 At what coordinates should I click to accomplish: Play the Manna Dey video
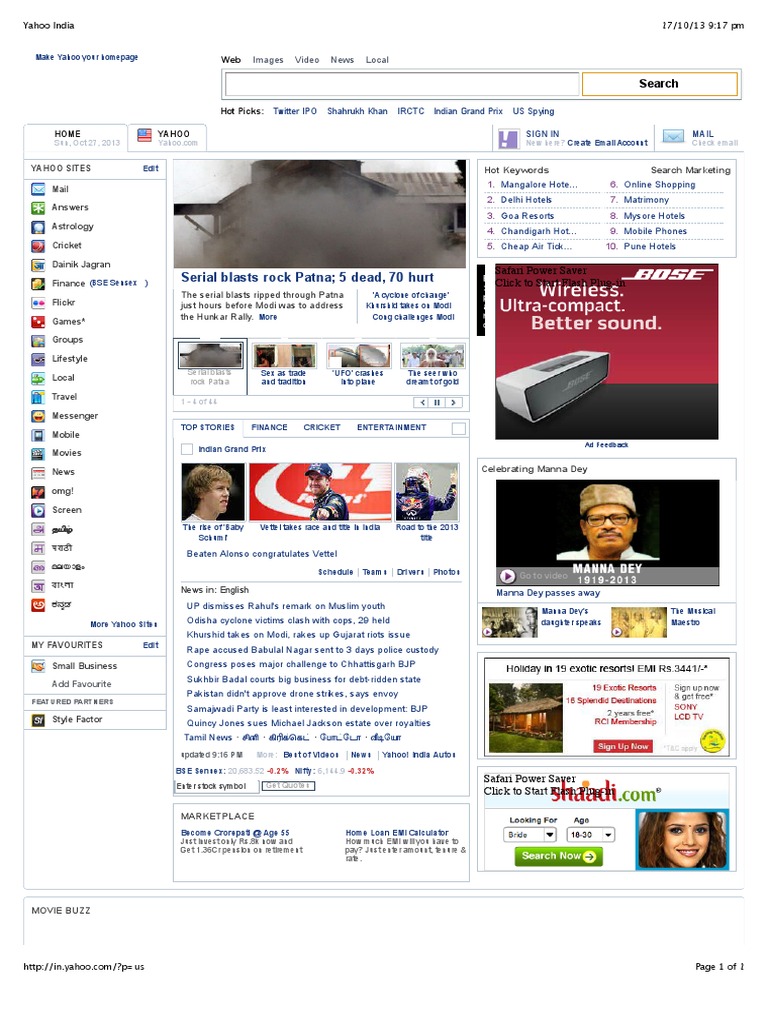pos(507,576)
